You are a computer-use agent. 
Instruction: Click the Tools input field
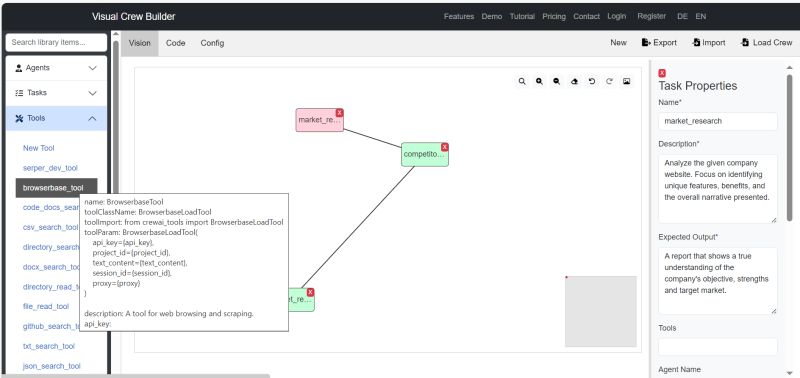click(718, 347)
